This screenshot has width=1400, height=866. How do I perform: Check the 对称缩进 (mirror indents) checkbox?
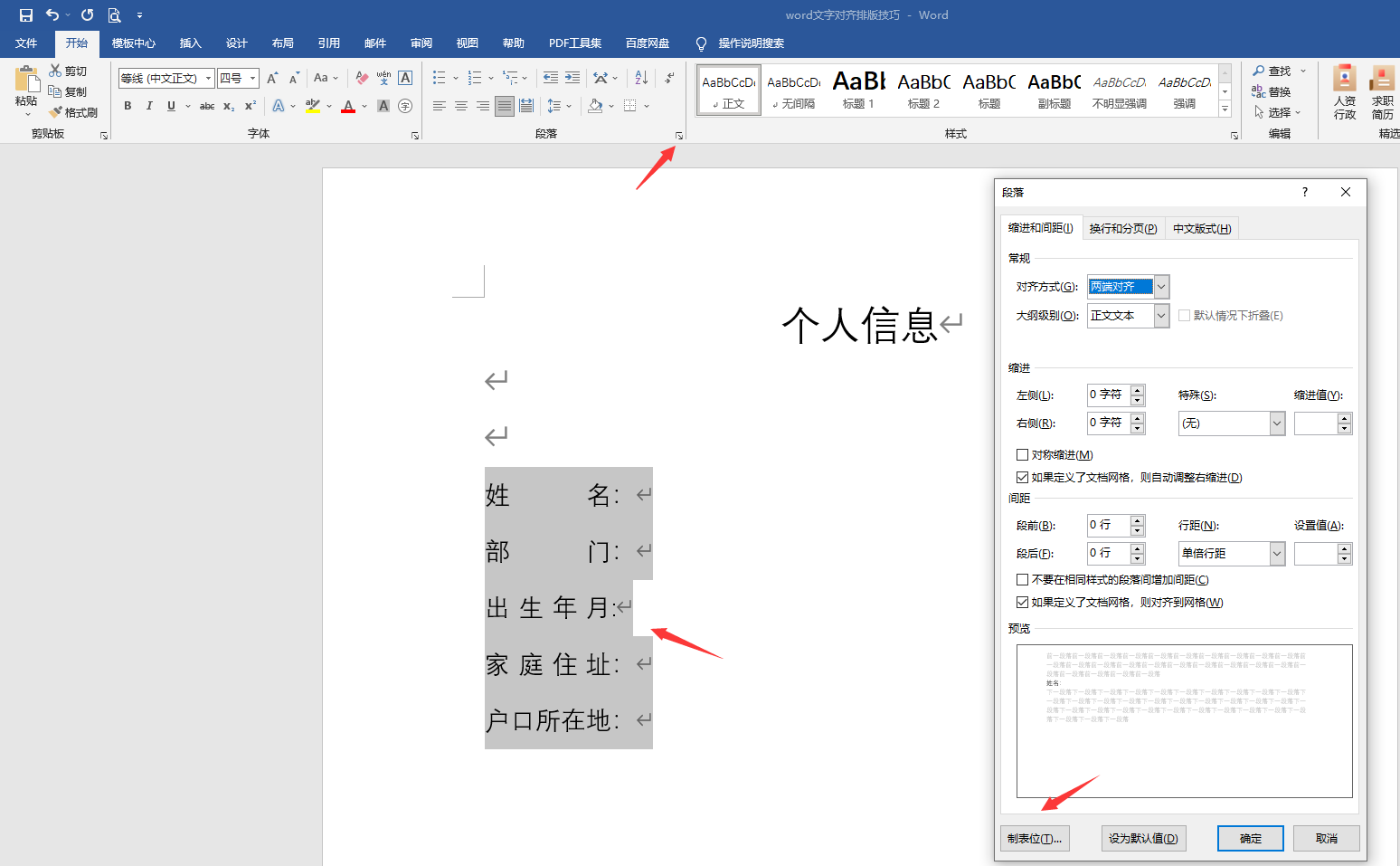click(x=1022, y=455)
